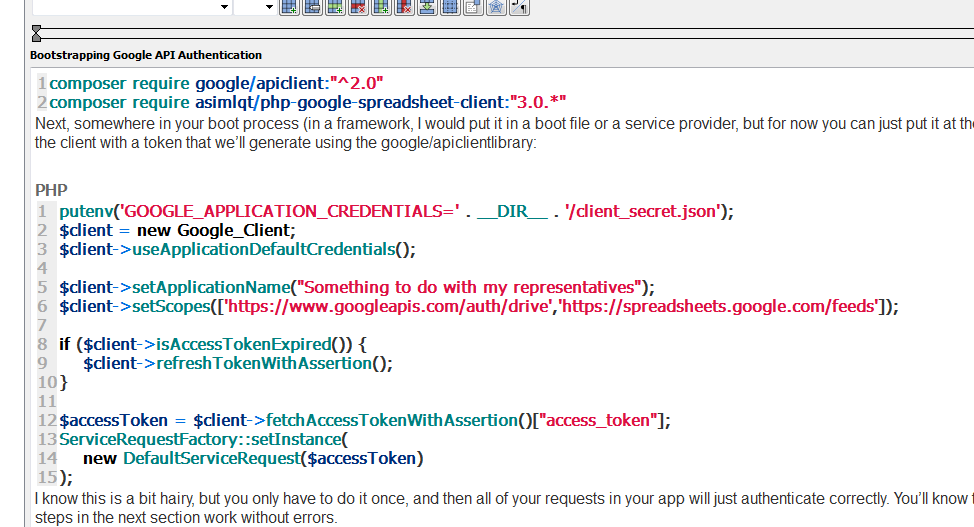The width and height of the screenshot is (974, 527).
Task: Click the 'Bootstrapping Google API Authentication' heading
Action: pyautogui.click(x=146, y=55)
